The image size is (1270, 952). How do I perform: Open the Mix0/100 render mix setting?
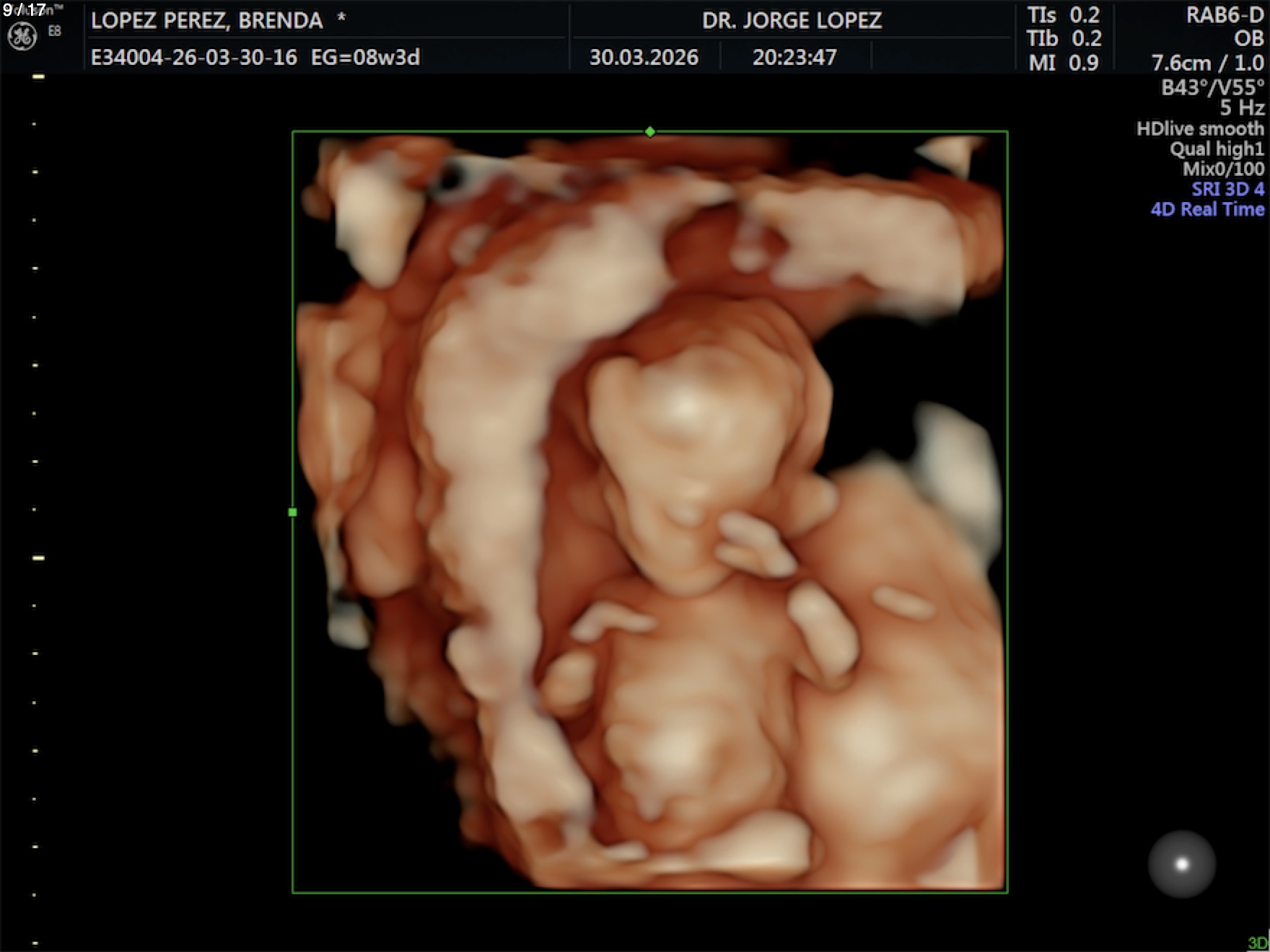(1223, 169)
